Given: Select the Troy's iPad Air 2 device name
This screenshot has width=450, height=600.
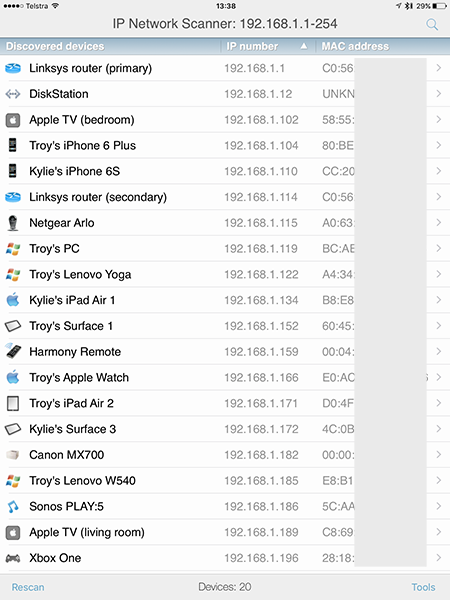Looking at the screenshot, I should pos(72,403).
